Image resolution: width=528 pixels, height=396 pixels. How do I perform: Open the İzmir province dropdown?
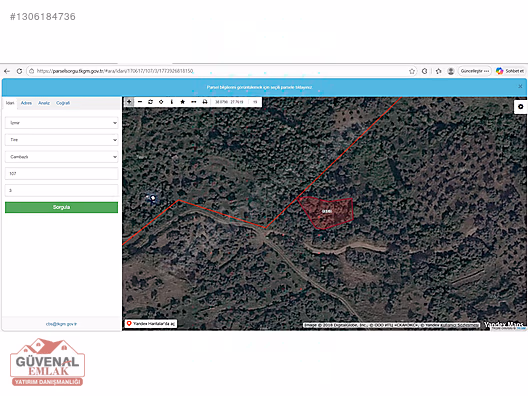tap(62, 123)
